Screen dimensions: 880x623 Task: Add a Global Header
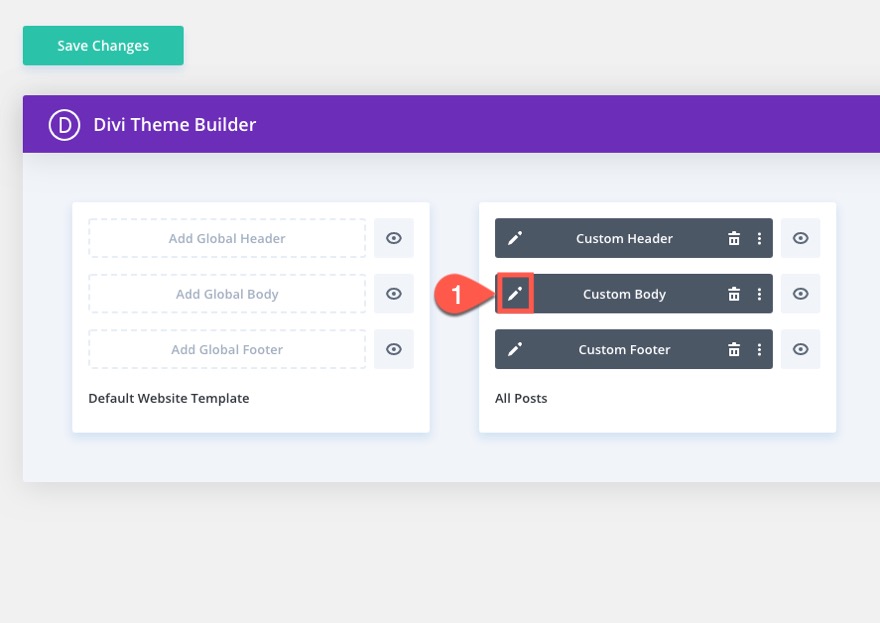click(x=227, y=238)
